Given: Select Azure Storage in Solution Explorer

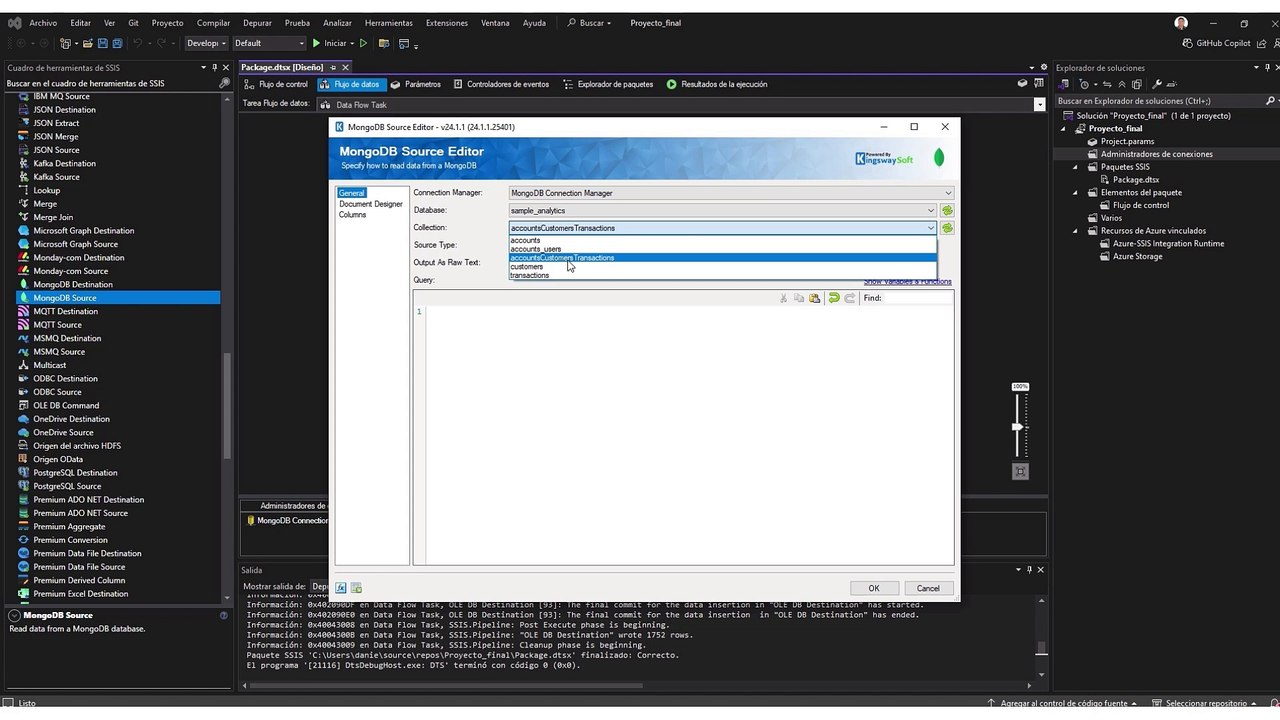Looking at the screenshot, I should pyautogui.click(x=1137, y=257).
